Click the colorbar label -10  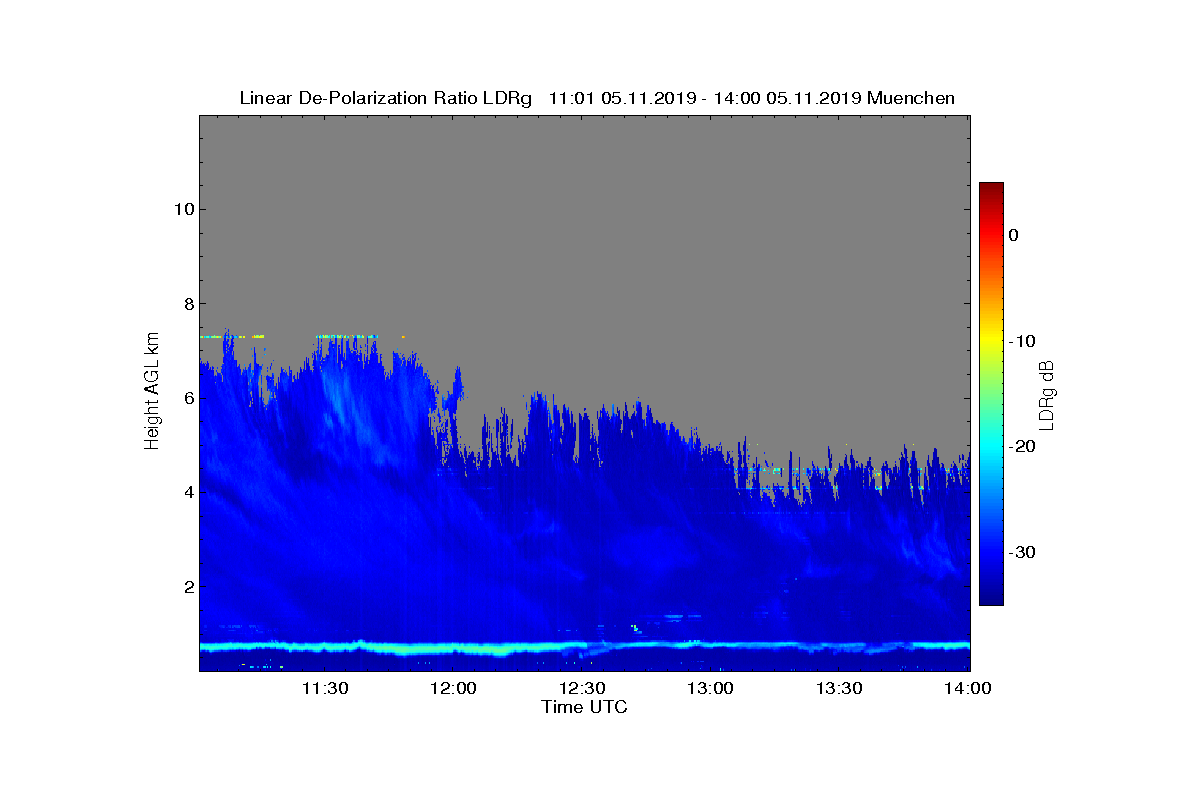[x=1021, y=341]
